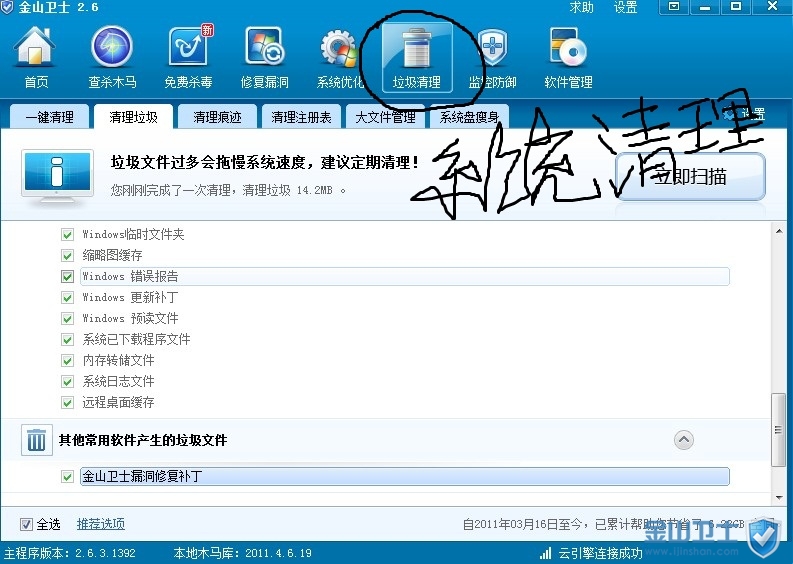Screen dimensions: 793x564
Task: Click the vertical scrollbar thumb
Action: (x=778, y=430)
